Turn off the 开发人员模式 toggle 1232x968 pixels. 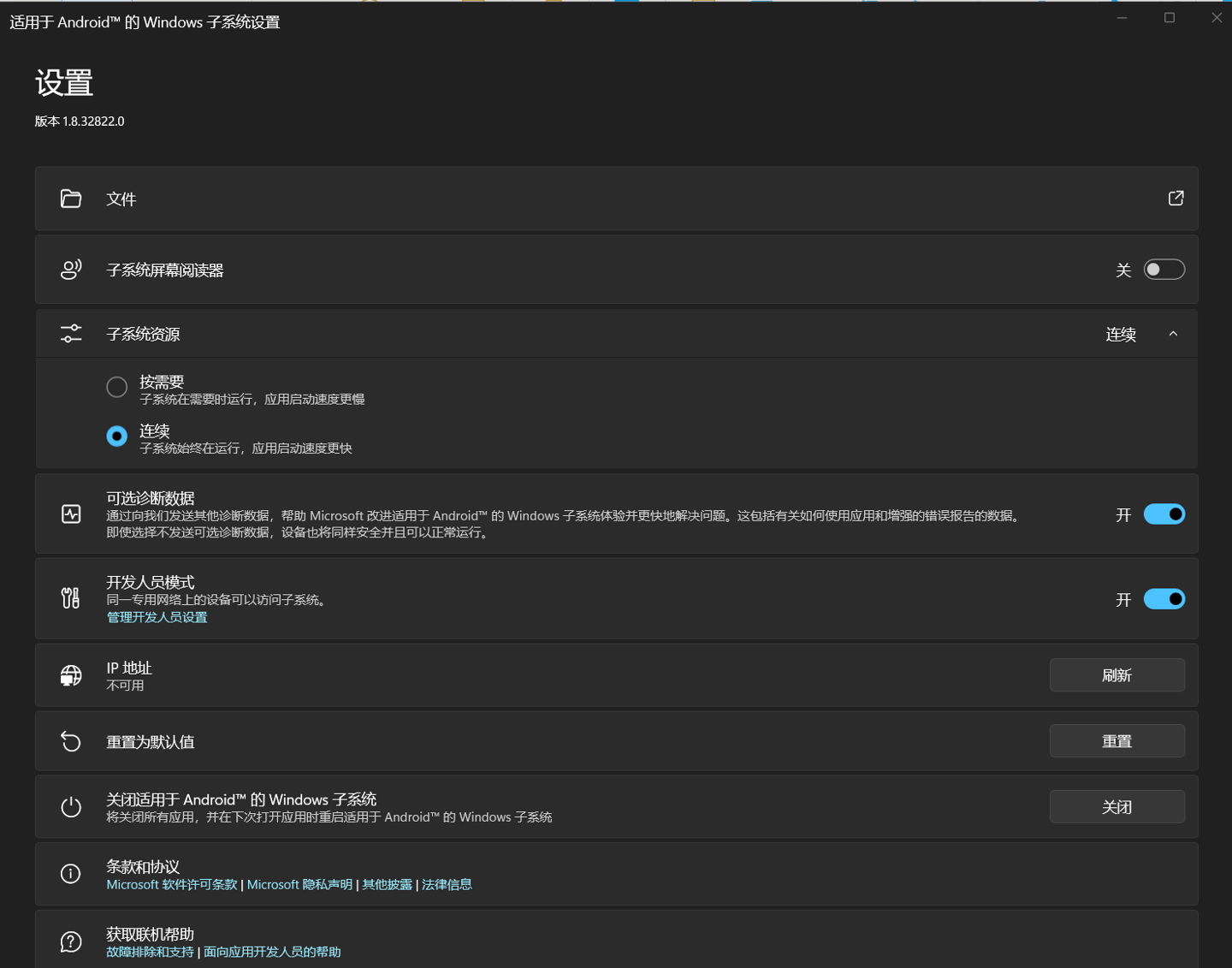pyautogui.click(x=1164, y=598)
